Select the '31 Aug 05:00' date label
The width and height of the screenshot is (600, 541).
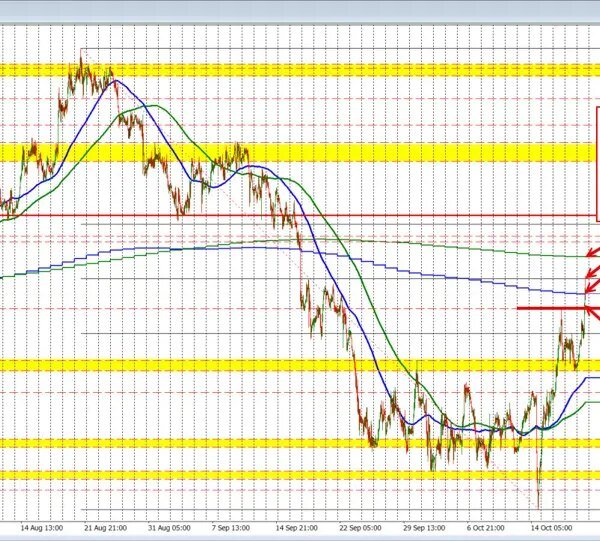click(169, 528)
